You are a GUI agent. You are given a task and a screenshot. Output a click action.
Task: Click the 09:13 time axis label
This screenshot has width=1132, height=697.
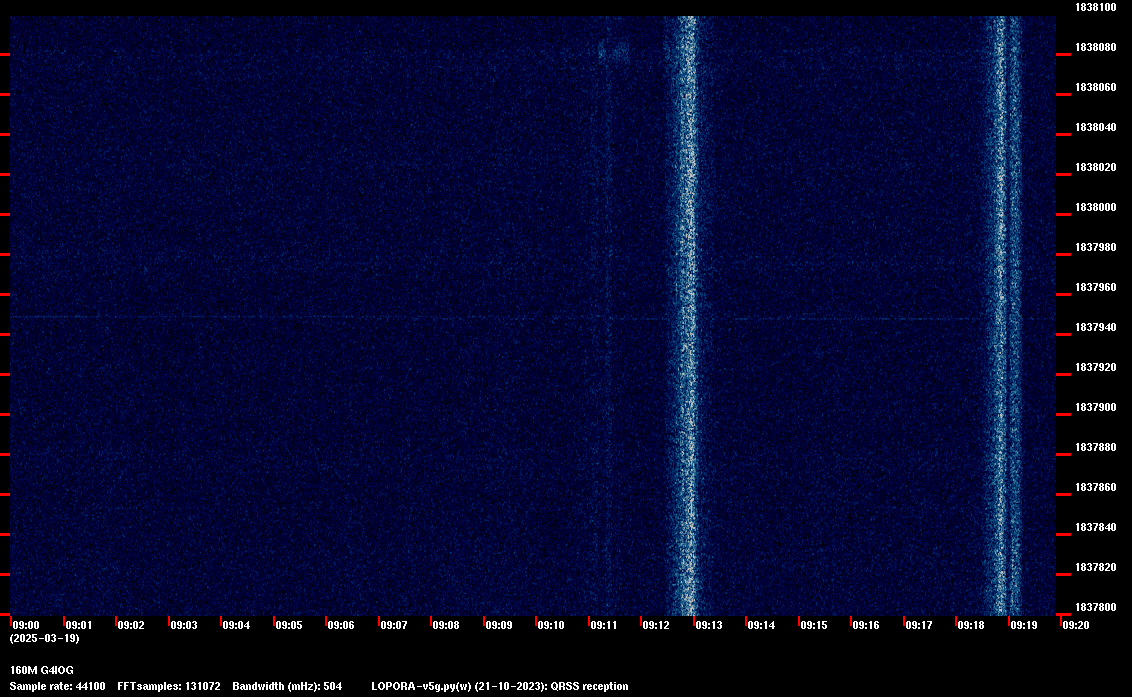(x=709, y=625)
